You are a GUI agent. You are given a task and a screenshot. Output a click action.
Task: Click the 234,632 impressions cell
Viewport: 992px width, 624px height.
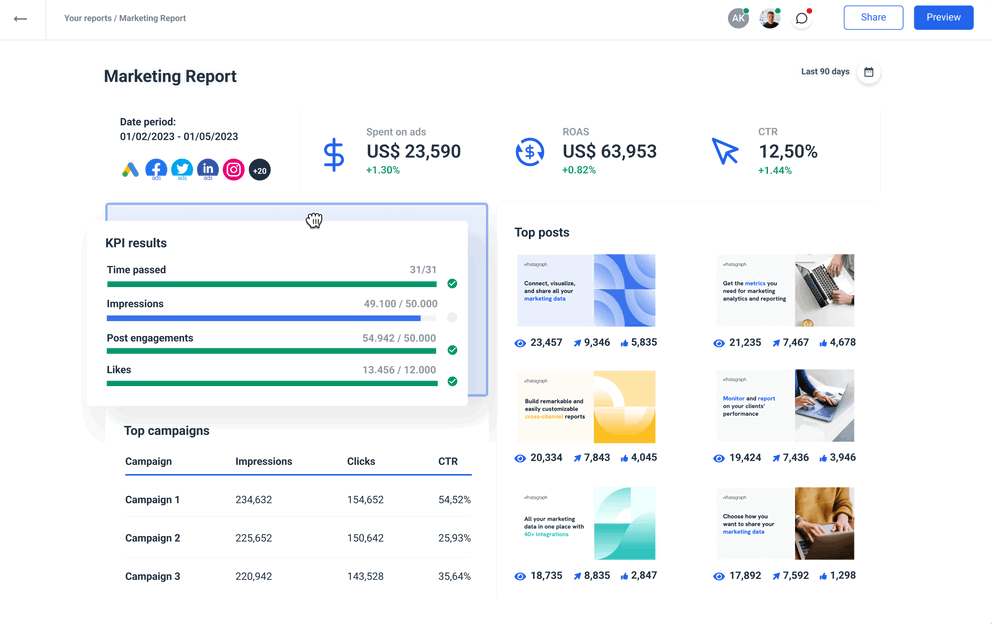point(254,500)
